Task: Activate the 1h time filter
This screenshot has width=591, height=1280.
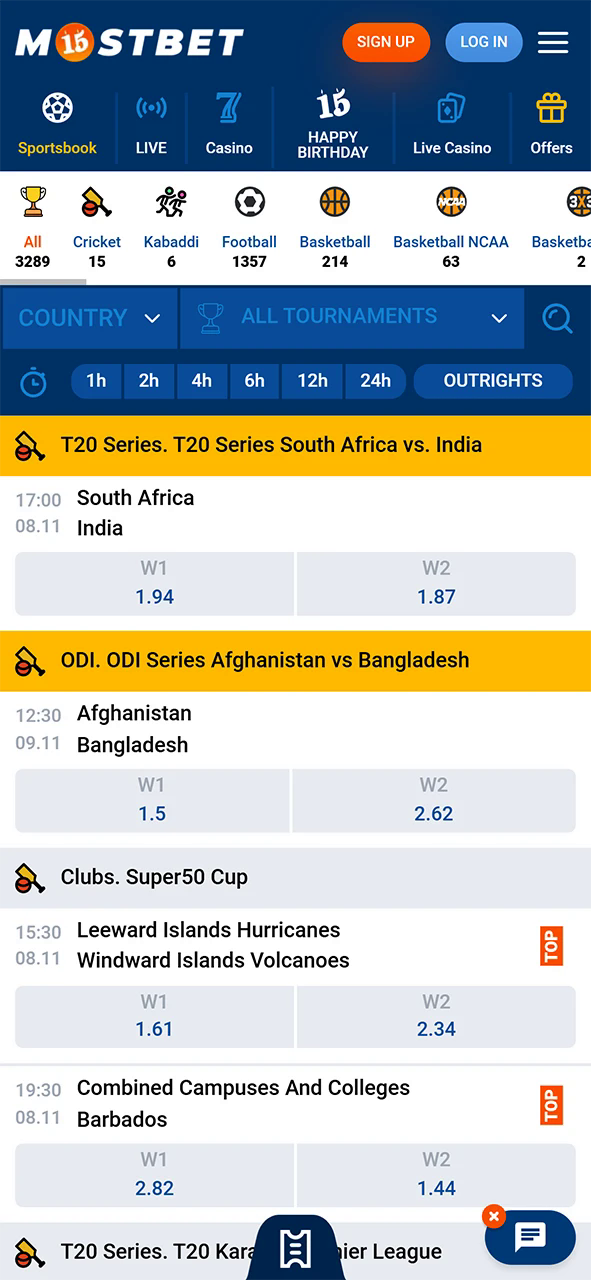Action: [95, 381]
